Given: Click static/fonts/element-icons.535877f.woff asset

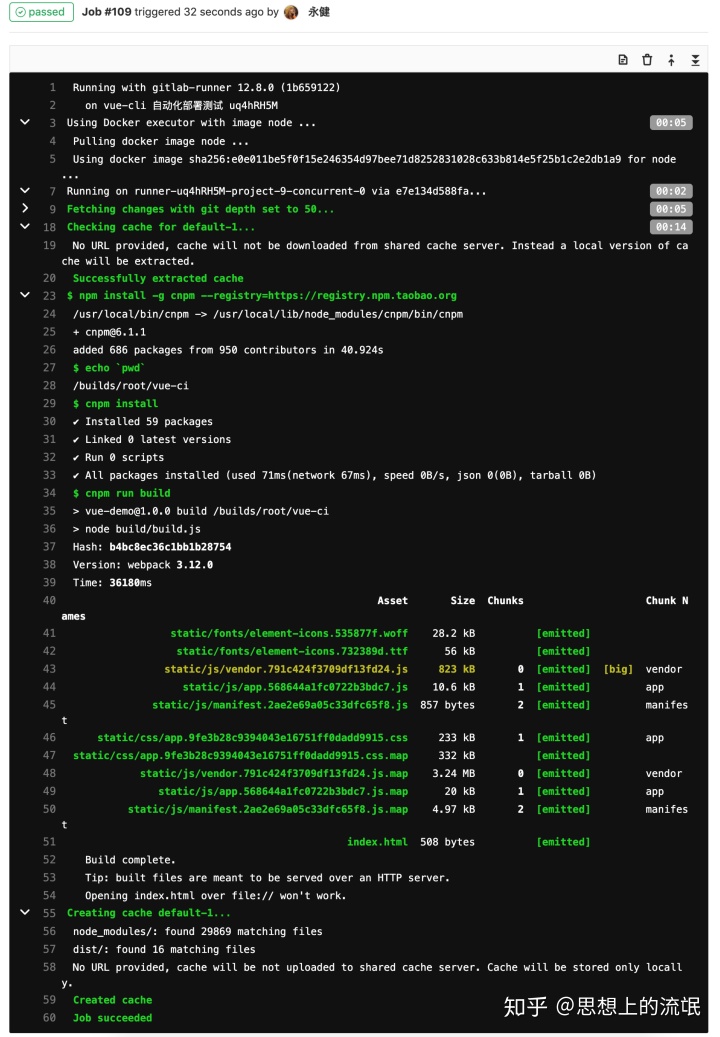Looking at the screenshot, I should (x=289, y=634).
